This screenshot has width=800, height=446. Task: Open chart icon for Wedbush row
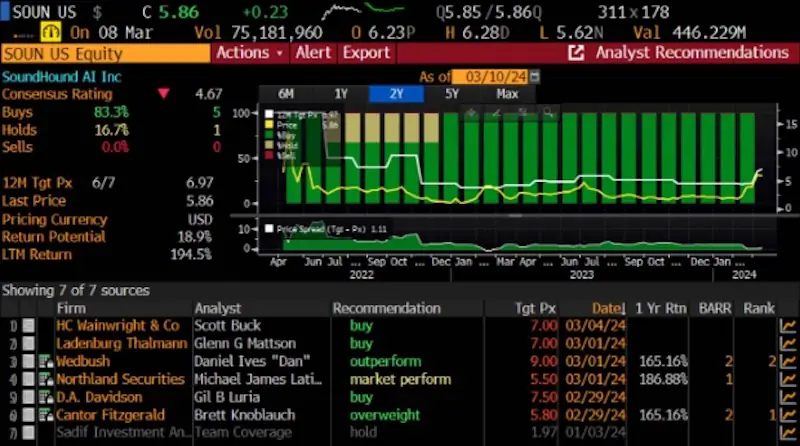(788, 361)
